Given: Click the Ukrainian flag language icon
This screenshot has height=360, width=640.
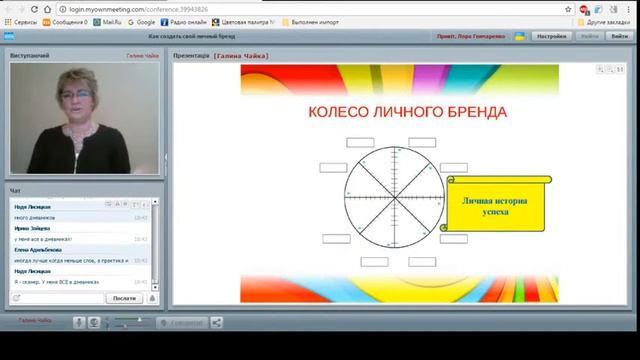Looking at the screenshot, I should pos(520,36).
